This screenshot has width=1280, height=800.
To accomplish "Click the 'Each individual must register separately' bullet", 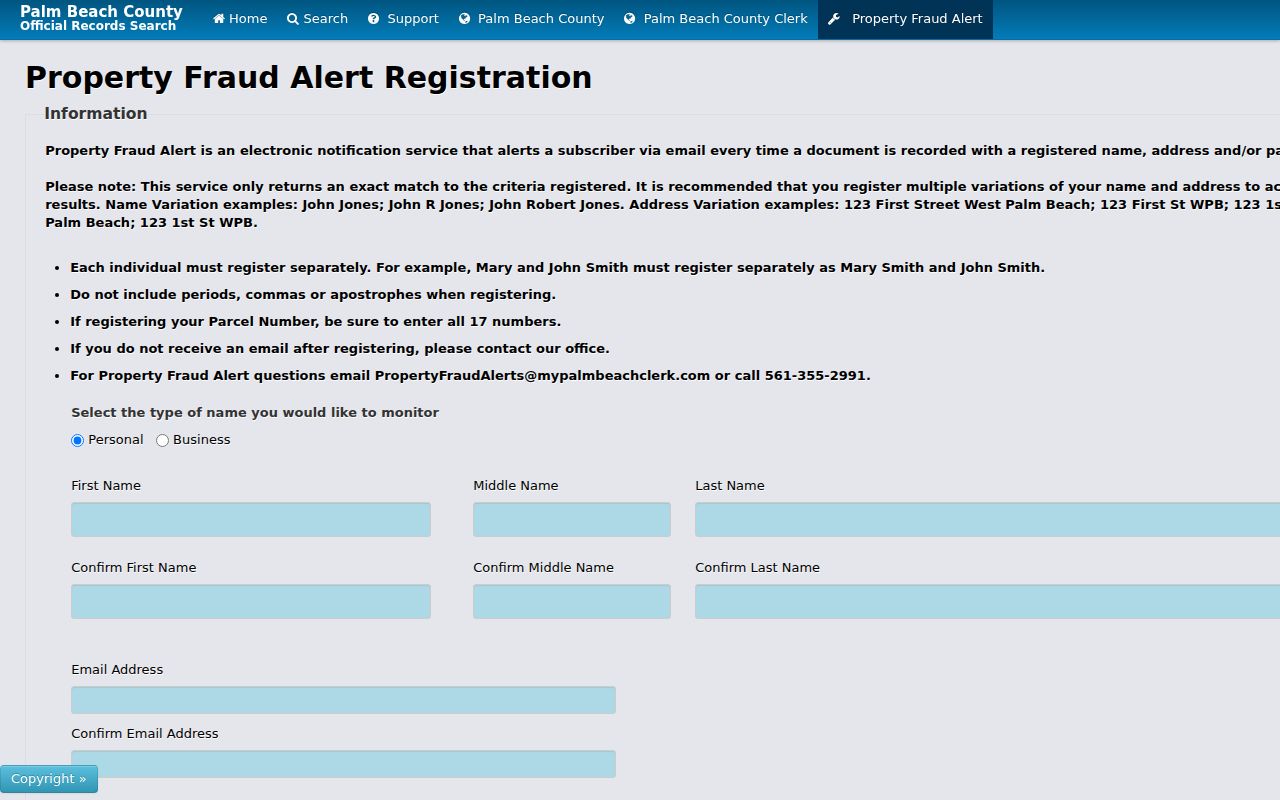I will coord(557,268).
